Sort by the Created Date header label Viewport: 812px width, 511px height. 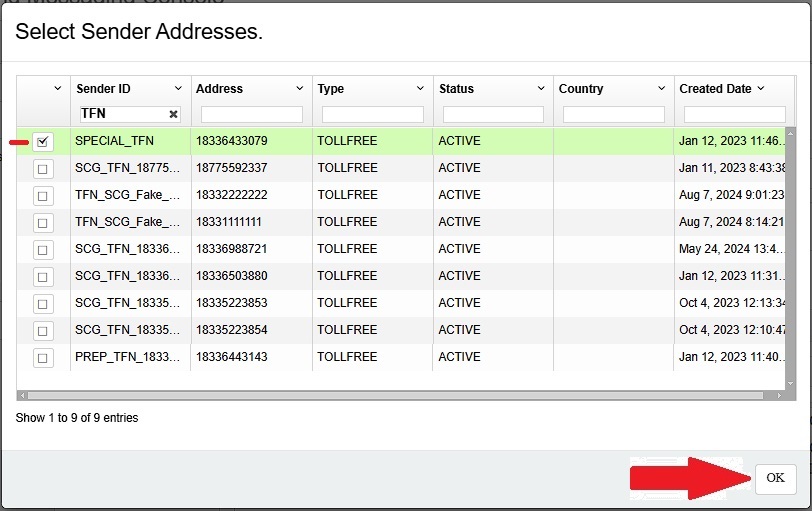[x=715, y=89]
